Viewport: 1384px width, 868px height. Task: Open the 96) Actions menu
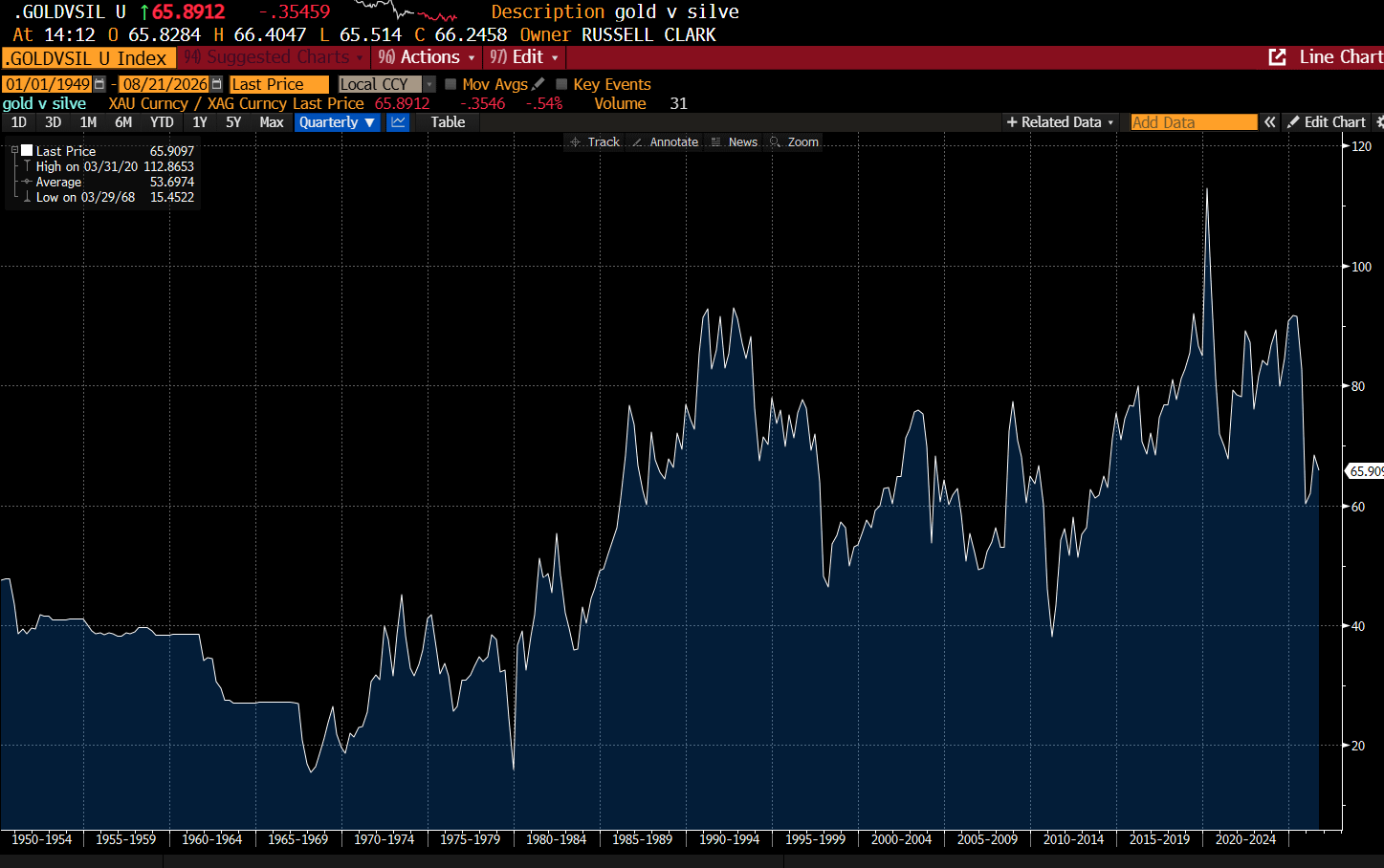[427, 57]
